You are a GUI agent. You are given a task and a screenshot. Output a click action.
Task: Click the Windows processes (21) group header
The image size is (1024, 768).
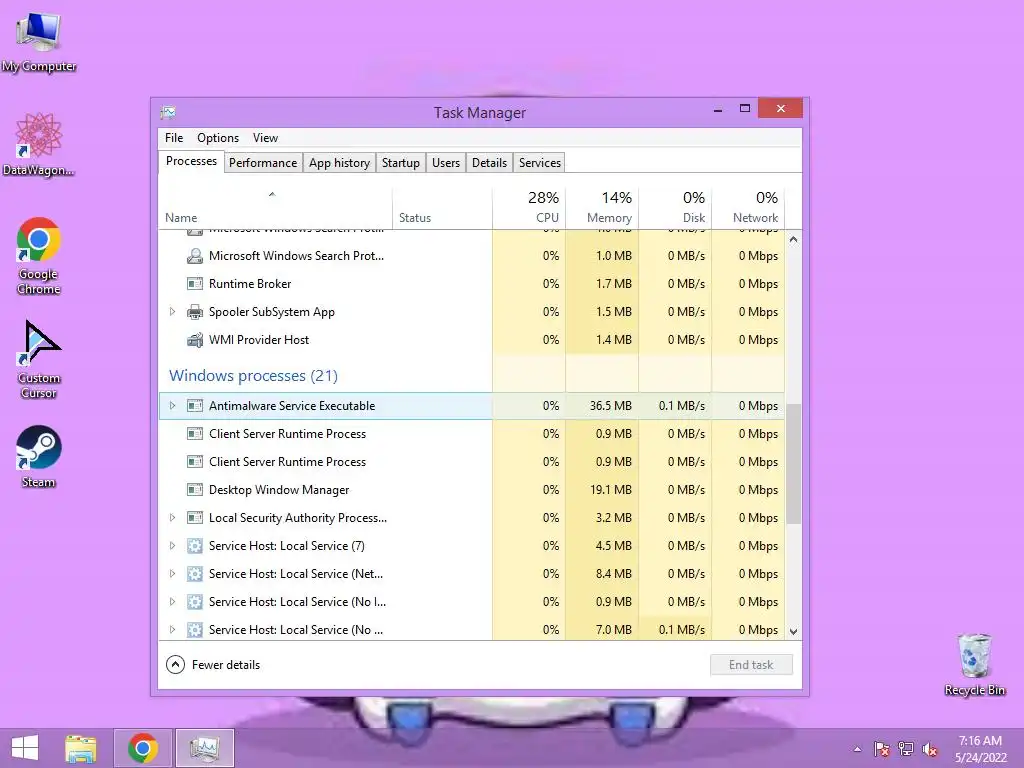(x=253, y=376)
